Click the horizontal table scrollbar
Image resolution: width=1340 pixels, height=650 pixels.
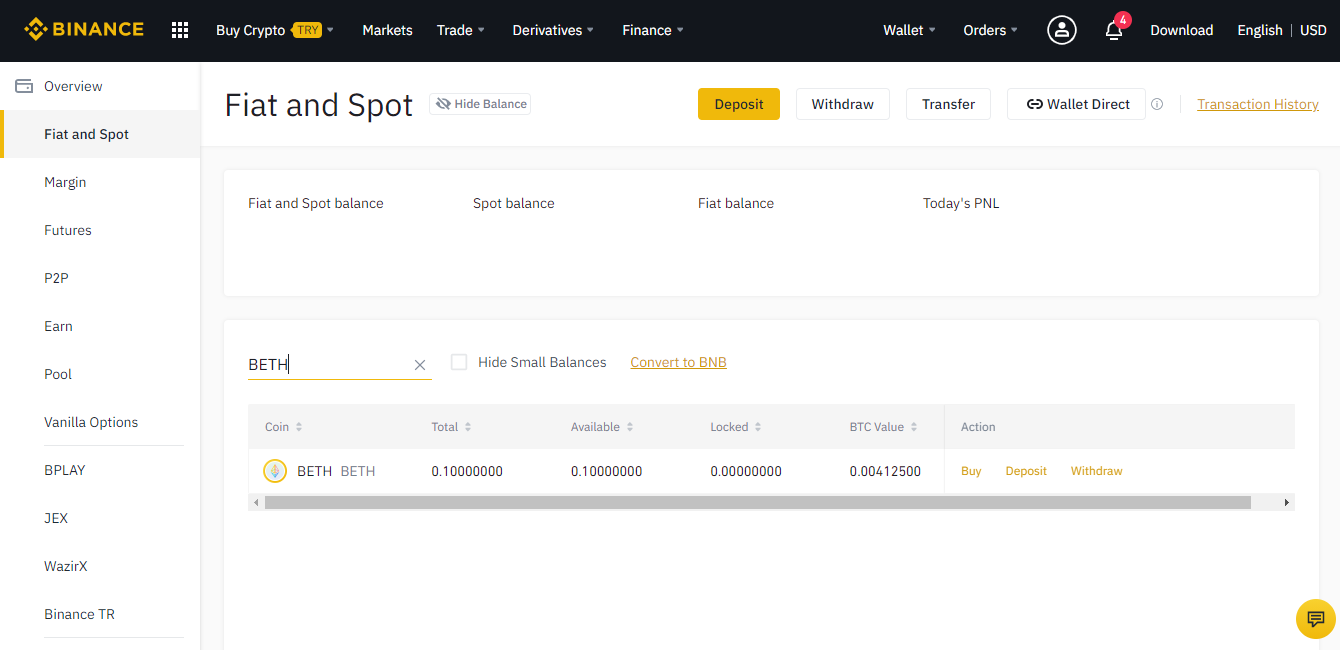pos(758,502)
